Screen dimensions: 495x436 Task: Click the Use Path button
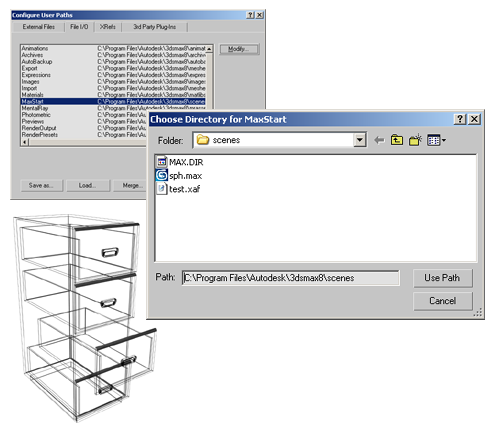click(443, 278)
